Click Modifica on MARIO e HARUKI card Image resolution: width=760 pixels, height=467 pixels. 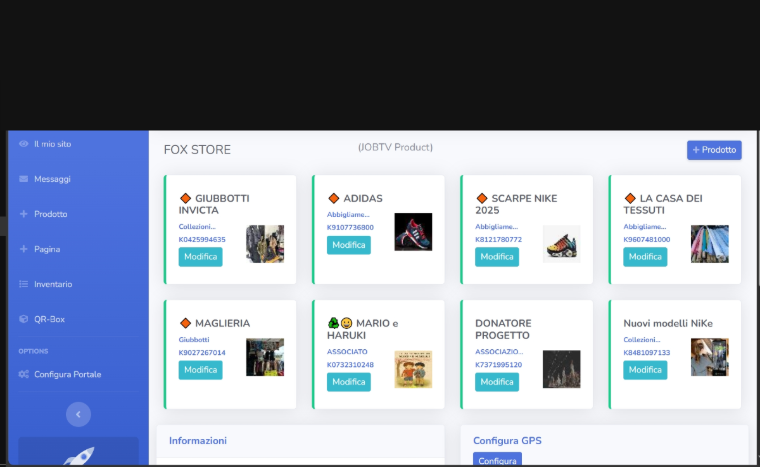[348, 382]
